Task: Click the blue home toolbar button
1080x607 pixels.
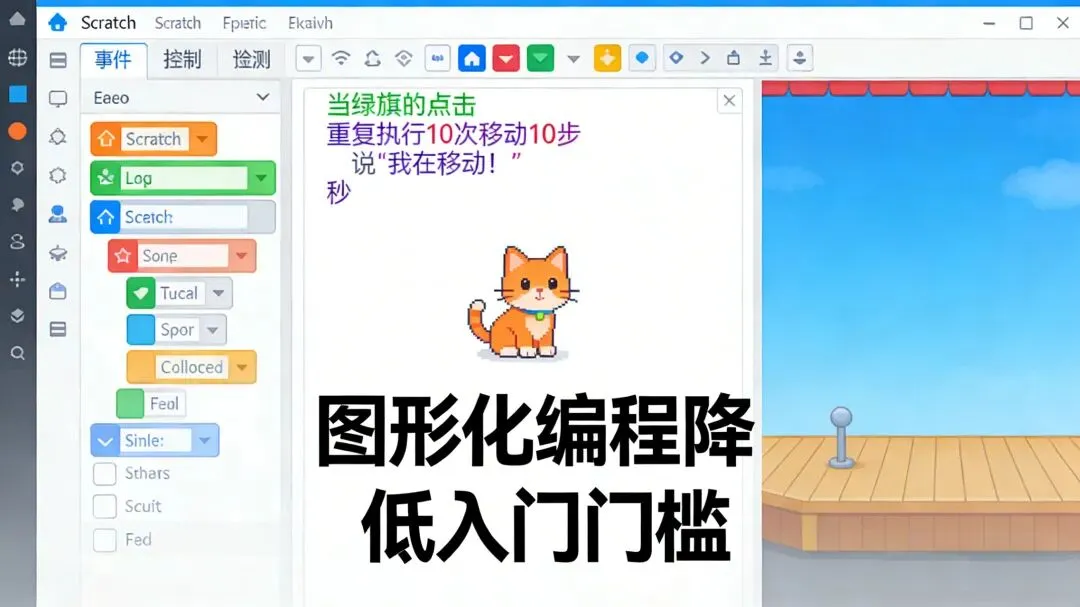Action: (472, 59)
